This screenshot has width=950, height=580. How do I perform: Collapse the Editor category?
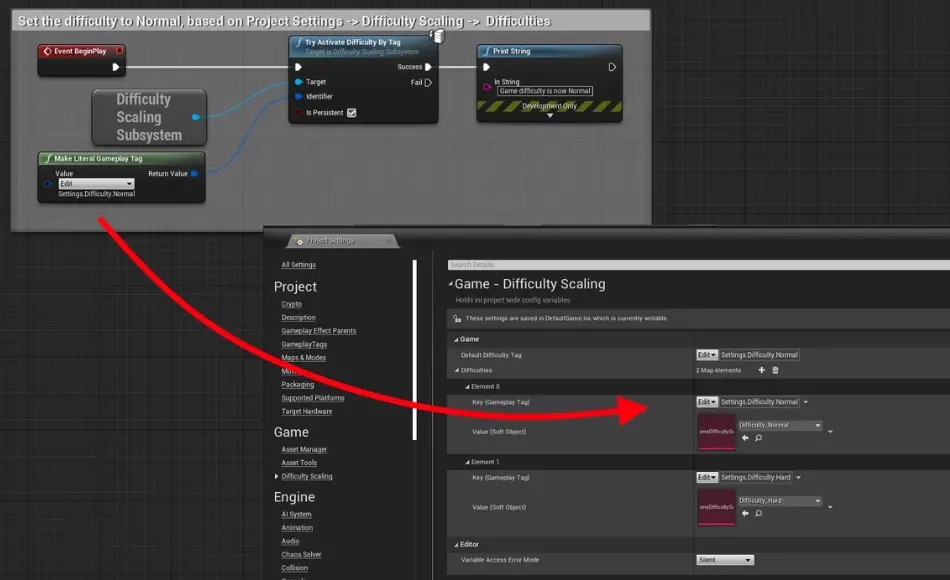coord(456,545)
